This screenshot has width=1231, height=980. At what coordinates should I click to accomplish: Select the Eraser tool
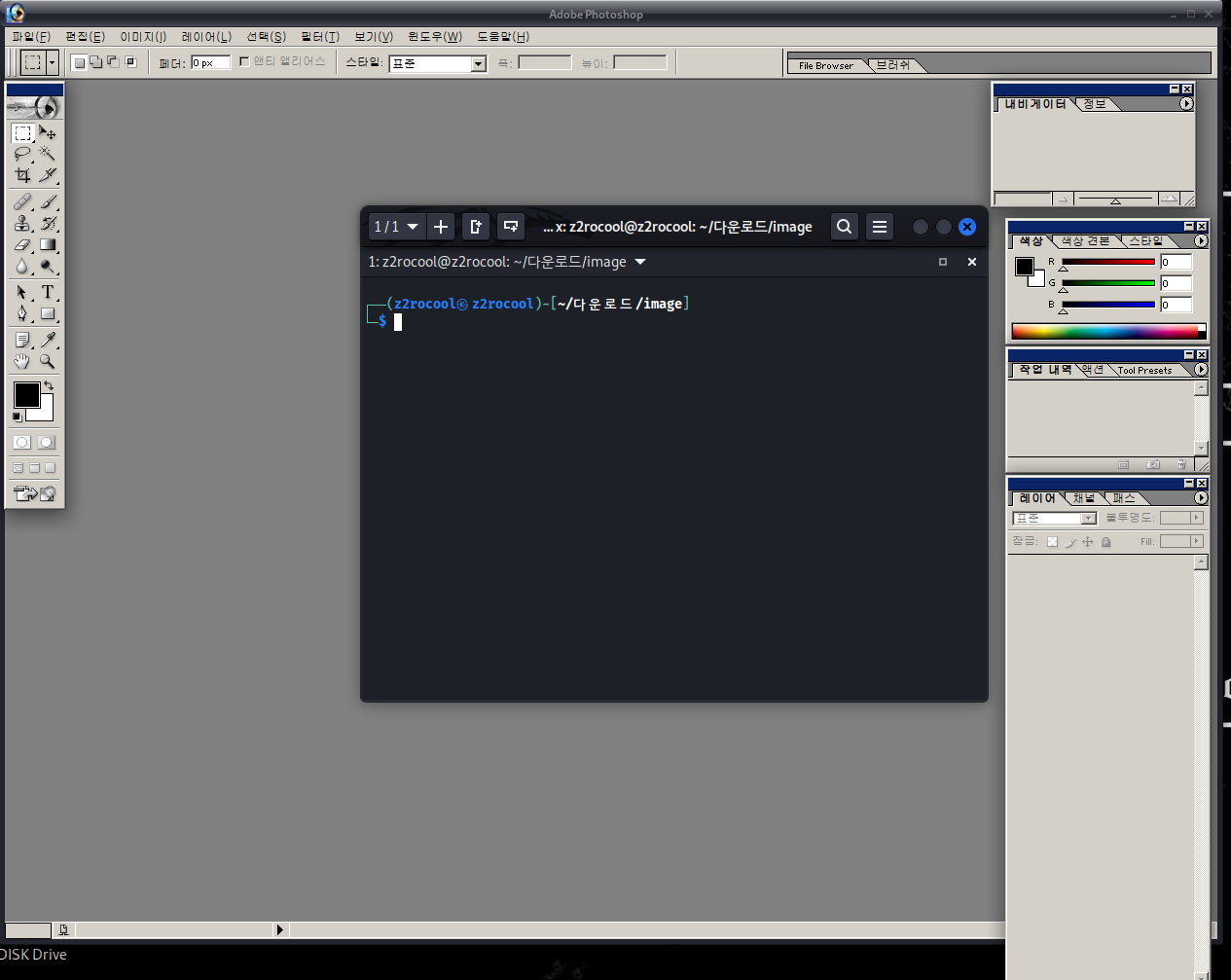[22, 244]
